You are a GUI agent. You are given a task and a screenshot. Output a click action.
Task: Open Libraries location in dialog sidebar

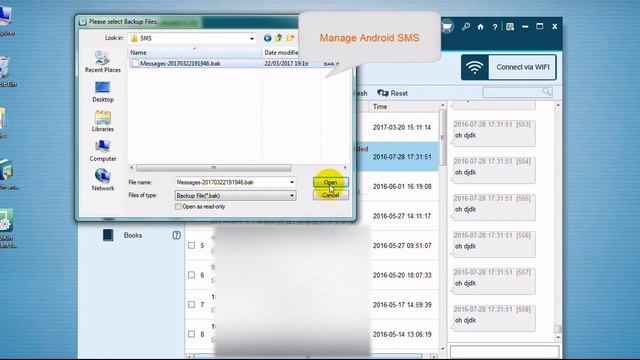pos(102,121)
